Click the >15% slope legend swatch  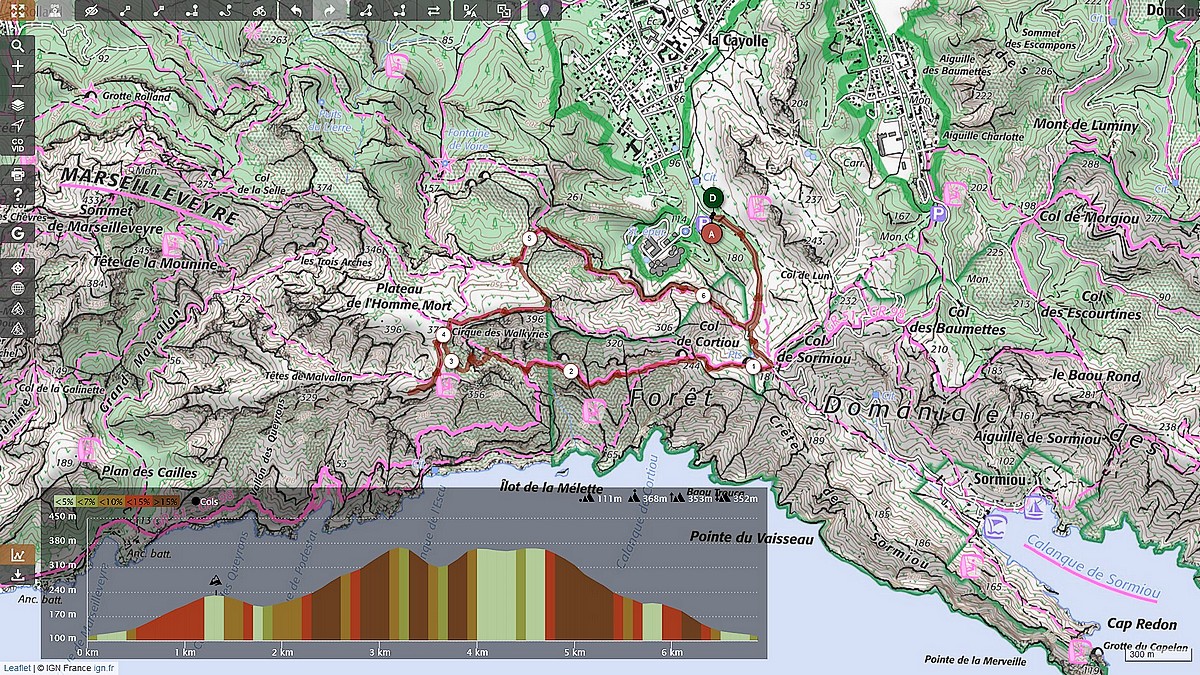[166, 500]
